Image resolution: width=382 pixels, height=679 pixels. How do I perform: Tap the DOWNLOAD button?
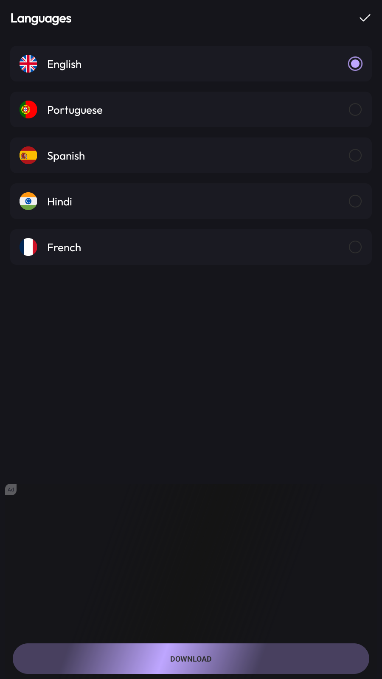point(191,659)
